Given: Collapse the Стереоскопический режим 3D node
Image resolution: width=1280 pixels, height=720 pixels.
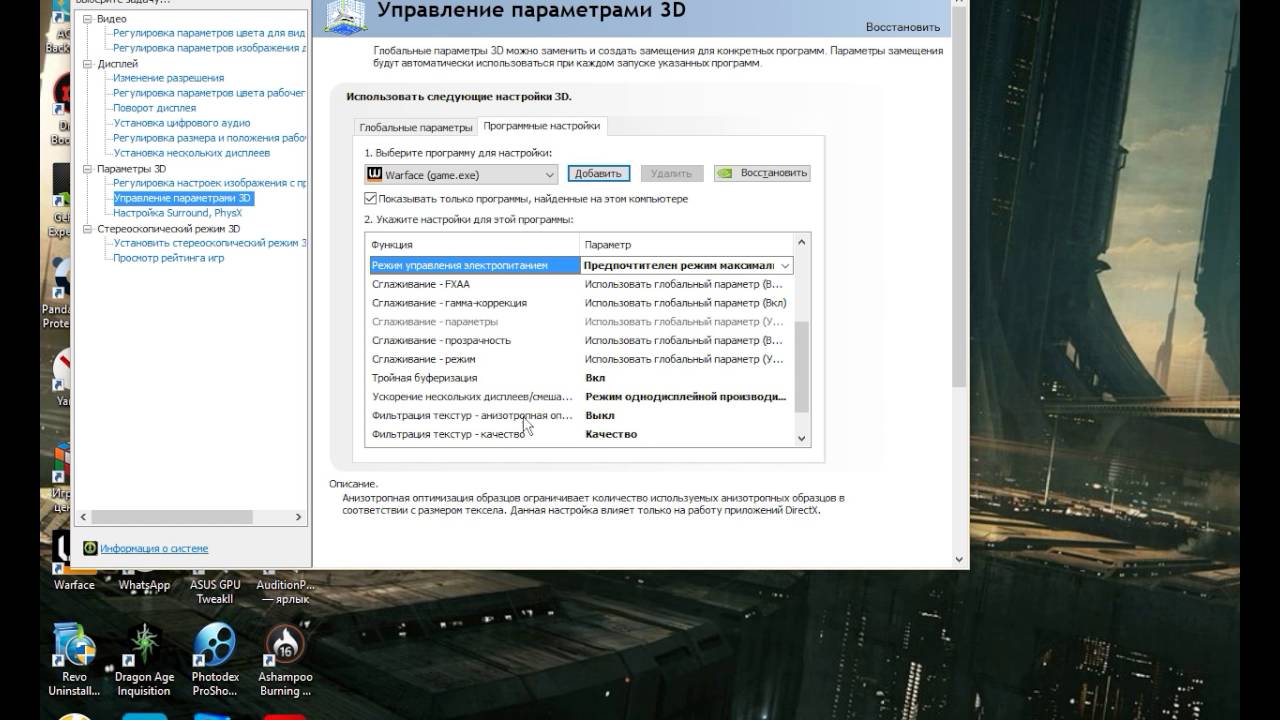Looking at the screenshot, I should [87, 229].
